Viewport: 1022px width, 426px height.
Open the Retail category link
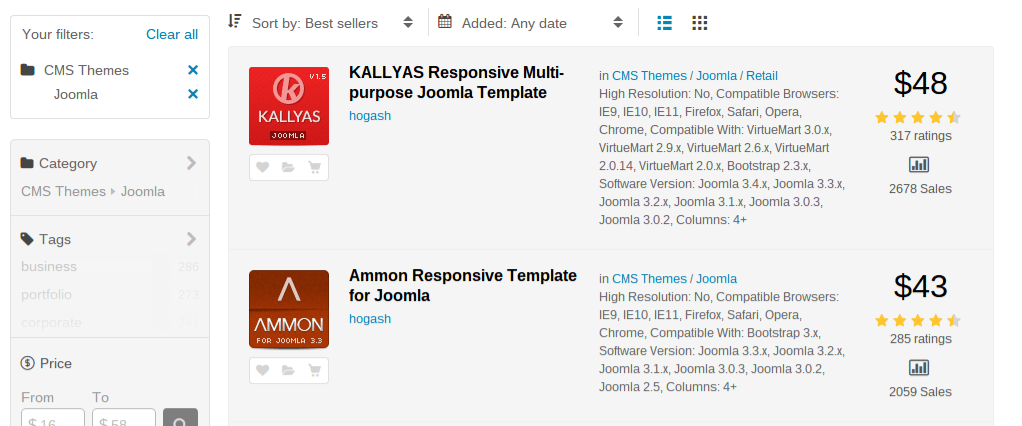click(x=762, y=76)
